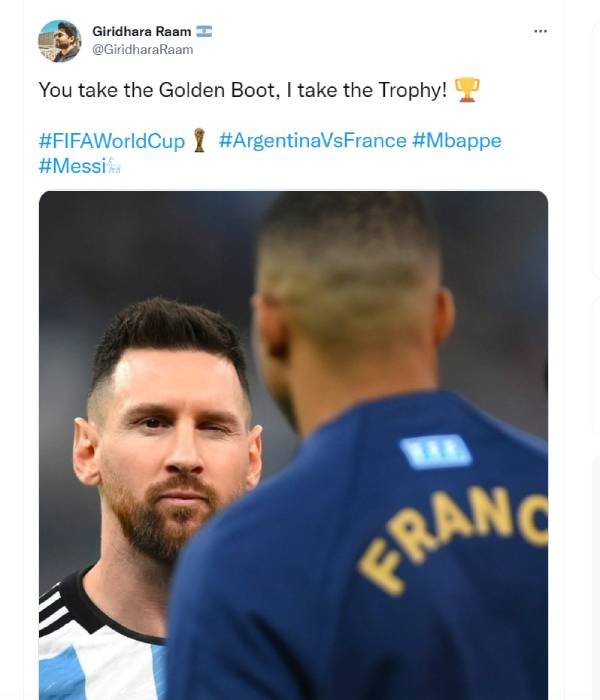Click Giridhara Raam's profile avatar
600x700 pixels.
[59, 41]
